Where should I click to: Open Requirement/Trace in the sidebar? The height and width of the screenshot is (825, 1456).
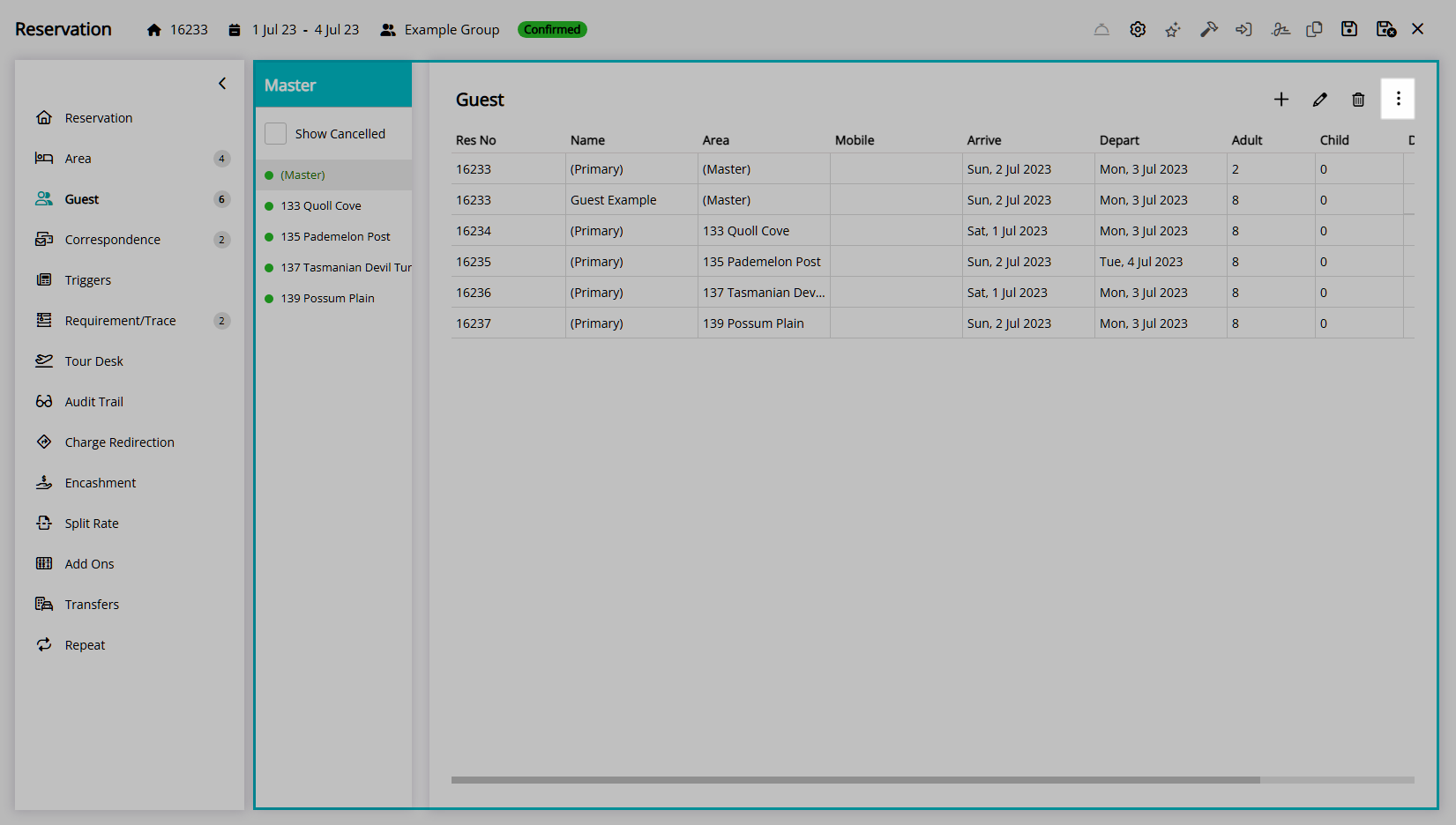[x=120, y=321]
